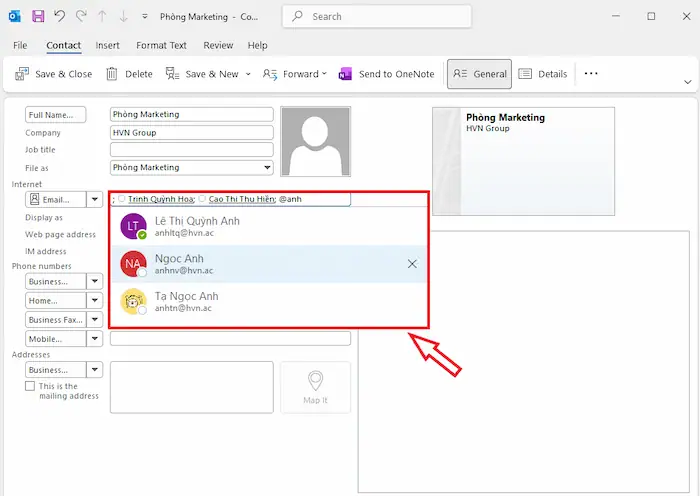Image resolution: width=700 pixels, height=496 pixels.
Task: Enable 'This is the mailing address' checkbox
Action: 30,386
